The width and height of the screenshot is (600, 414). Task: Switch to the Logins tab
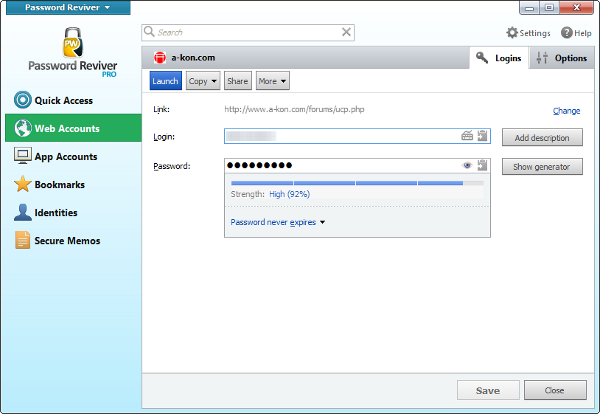tap(499, 58)
